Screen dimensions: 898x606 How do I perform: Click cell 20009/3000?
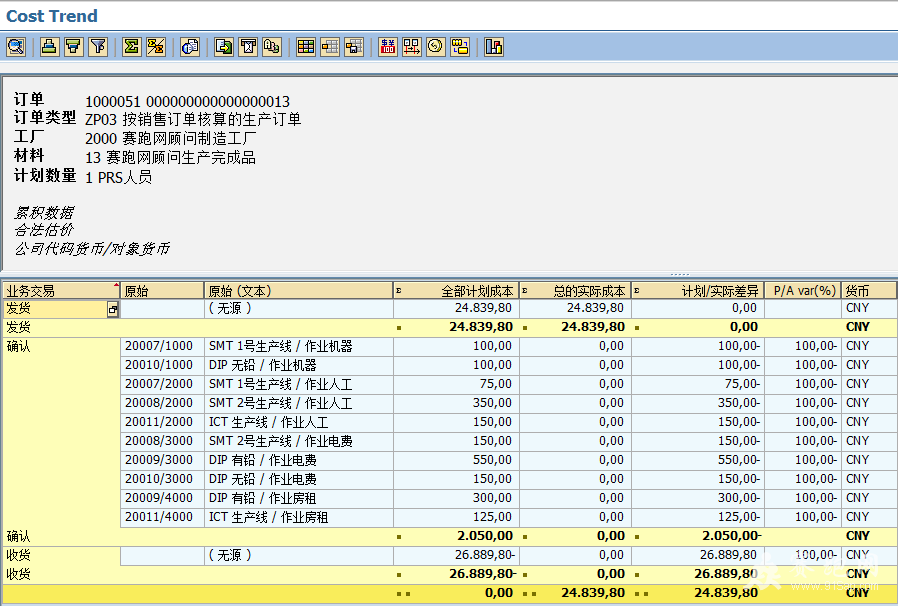pos(162,459)
